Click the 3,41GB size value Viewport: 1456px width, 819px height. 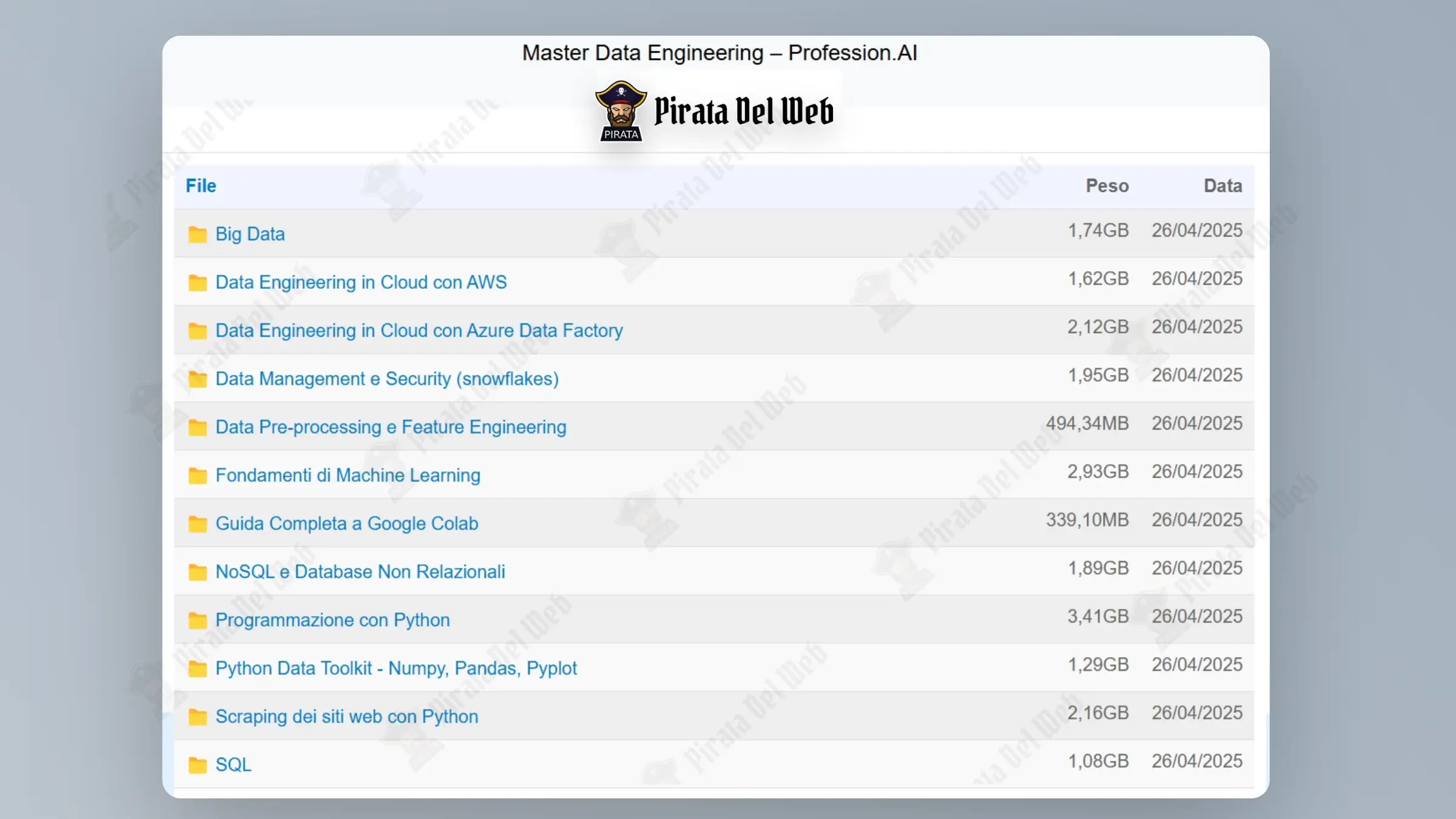pos(1098,616)
